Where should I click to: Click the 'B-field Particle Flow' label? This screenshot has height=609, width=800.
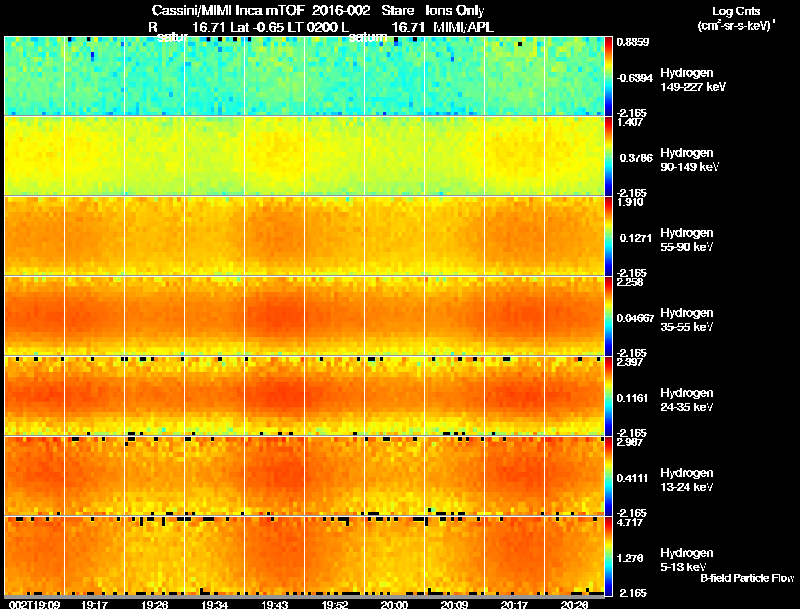click(747, 578)
